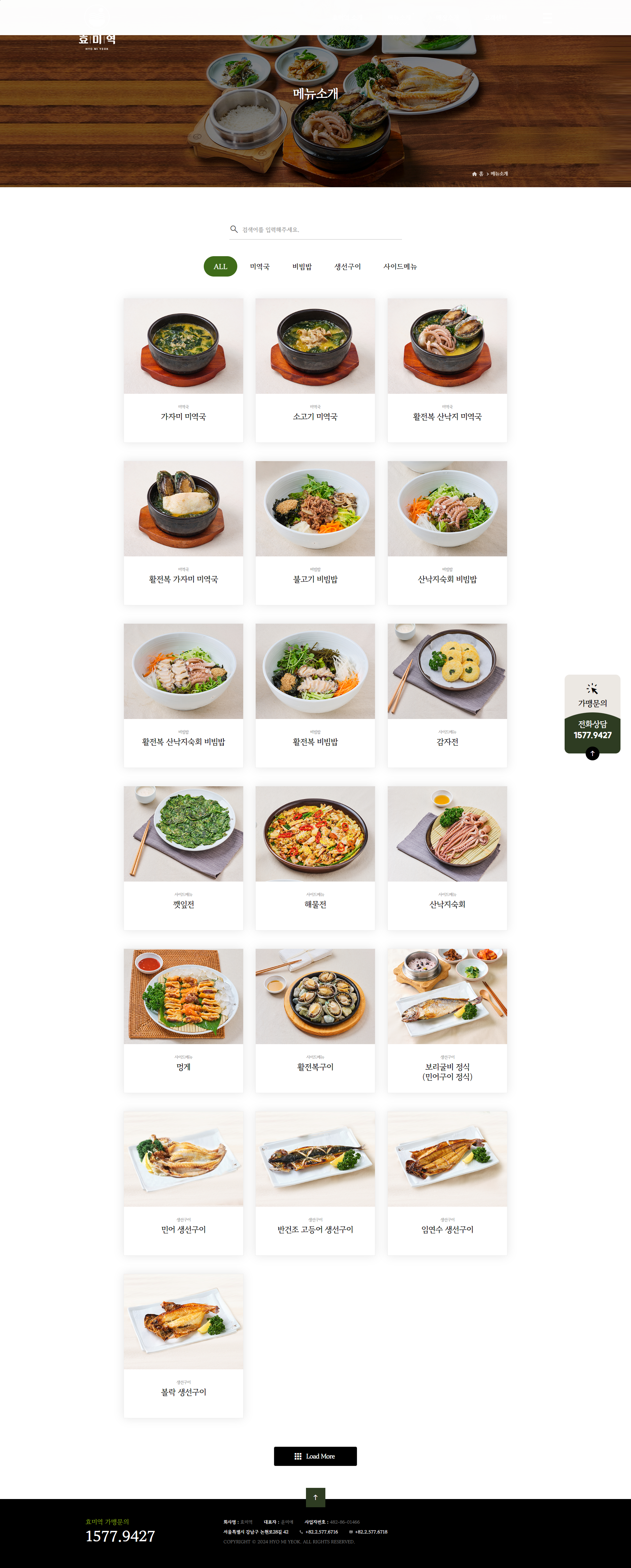Filter by the 생선구이 category
631x1568 pixels.
click(x=347, y=267)
